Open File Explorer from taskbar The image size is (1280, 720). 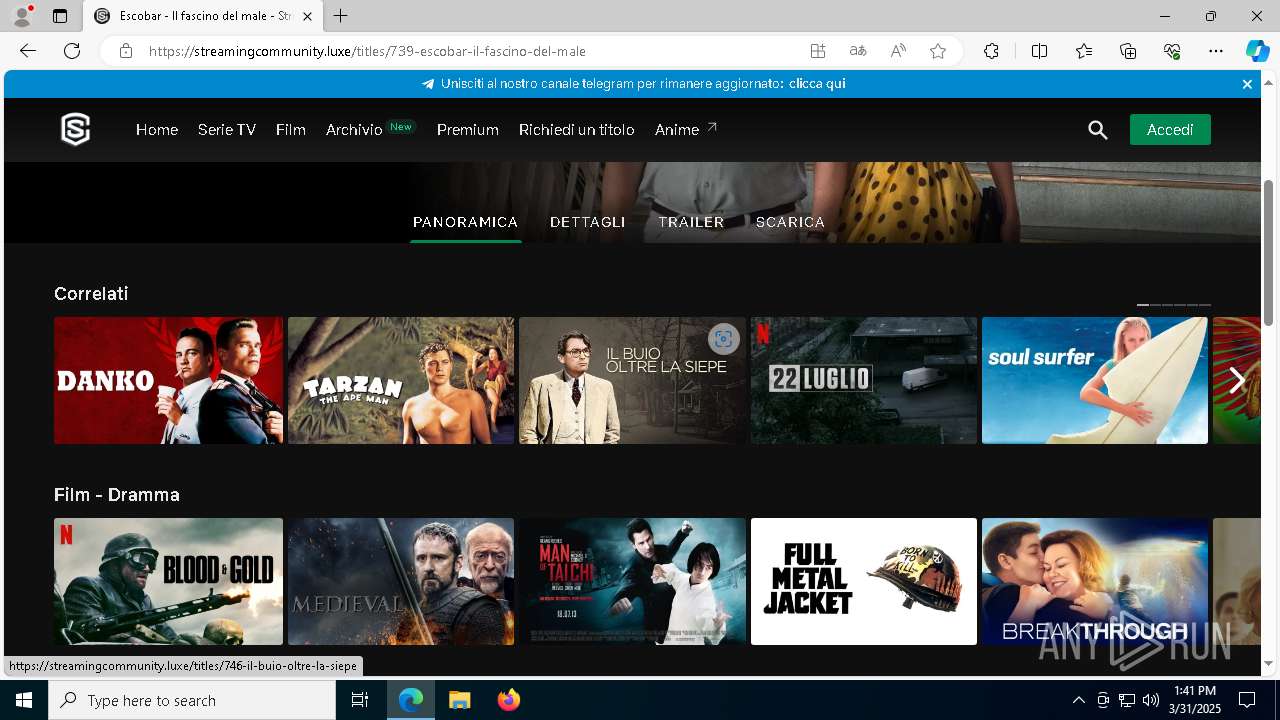459,700
